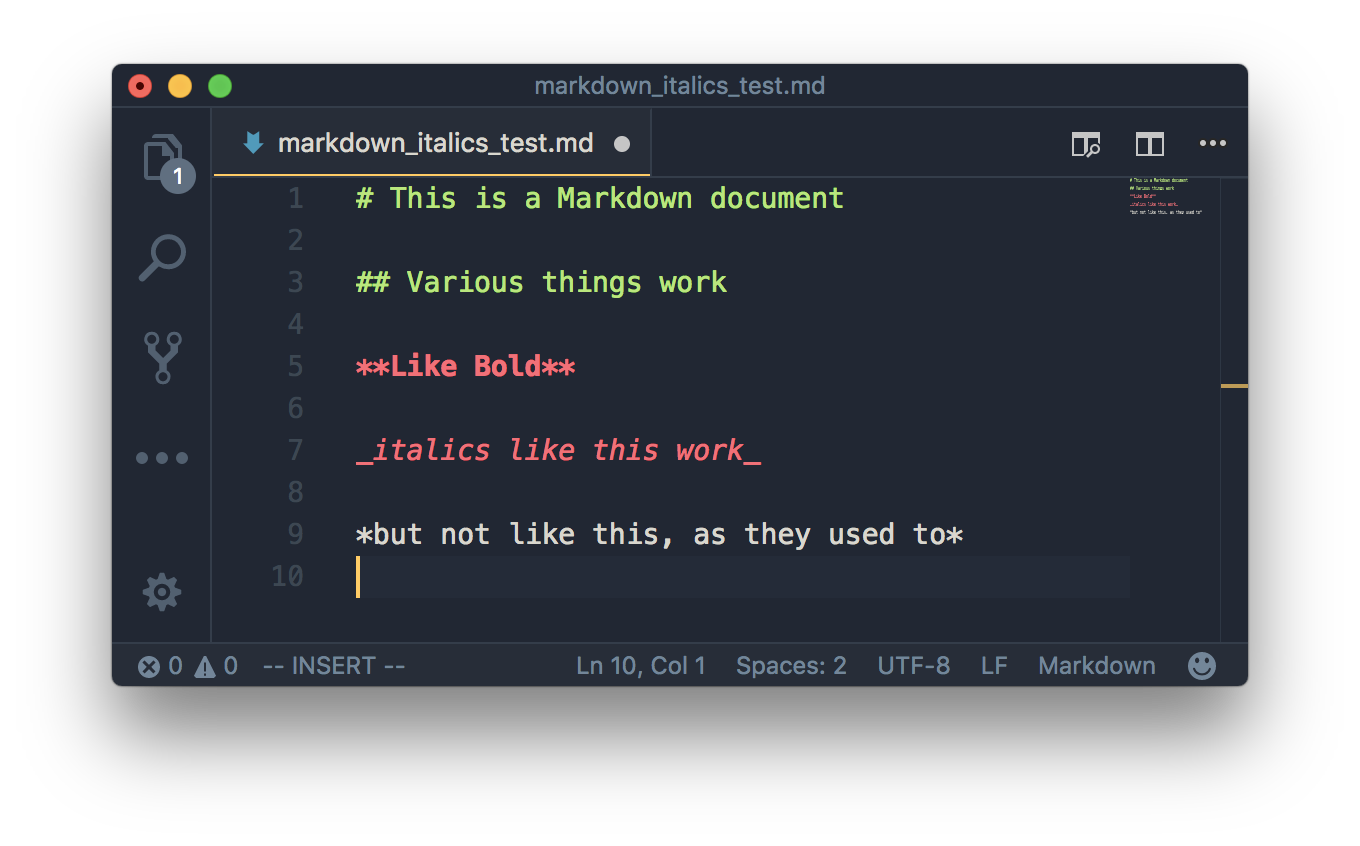Screen dimensions: 1360x846
Task: Change line endings via 'LF'
Action: 993,664
